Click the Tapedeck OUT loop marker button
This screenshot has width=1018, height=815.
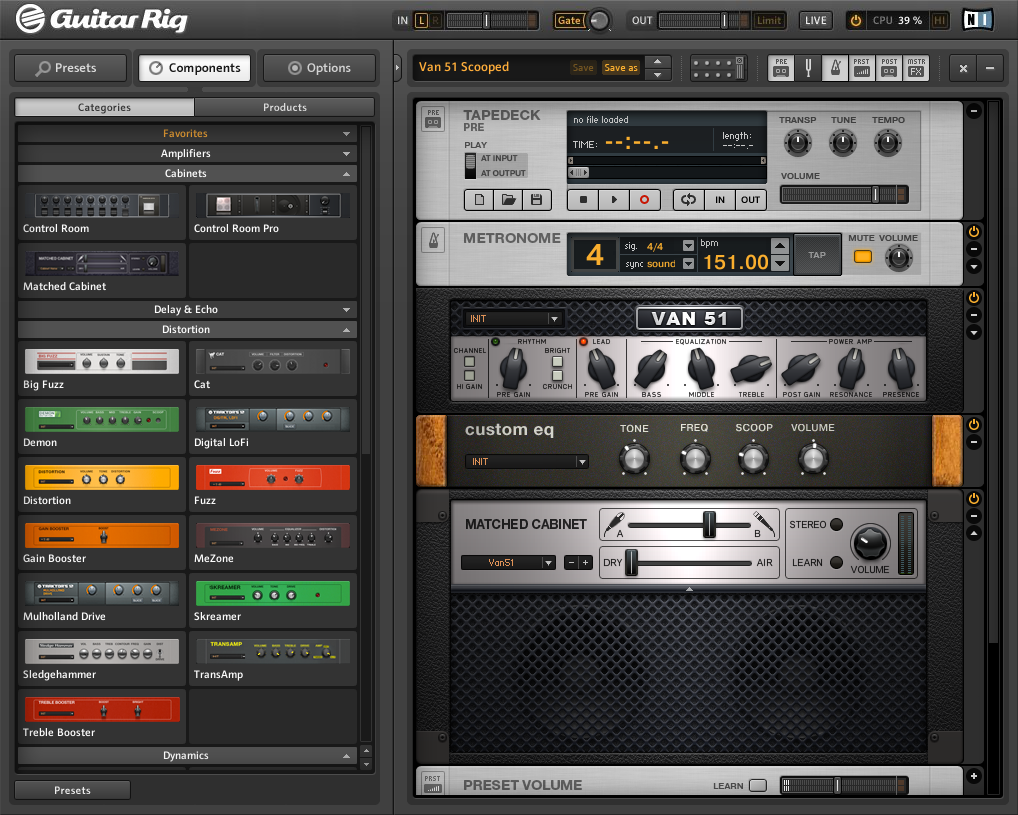[751, 200]
